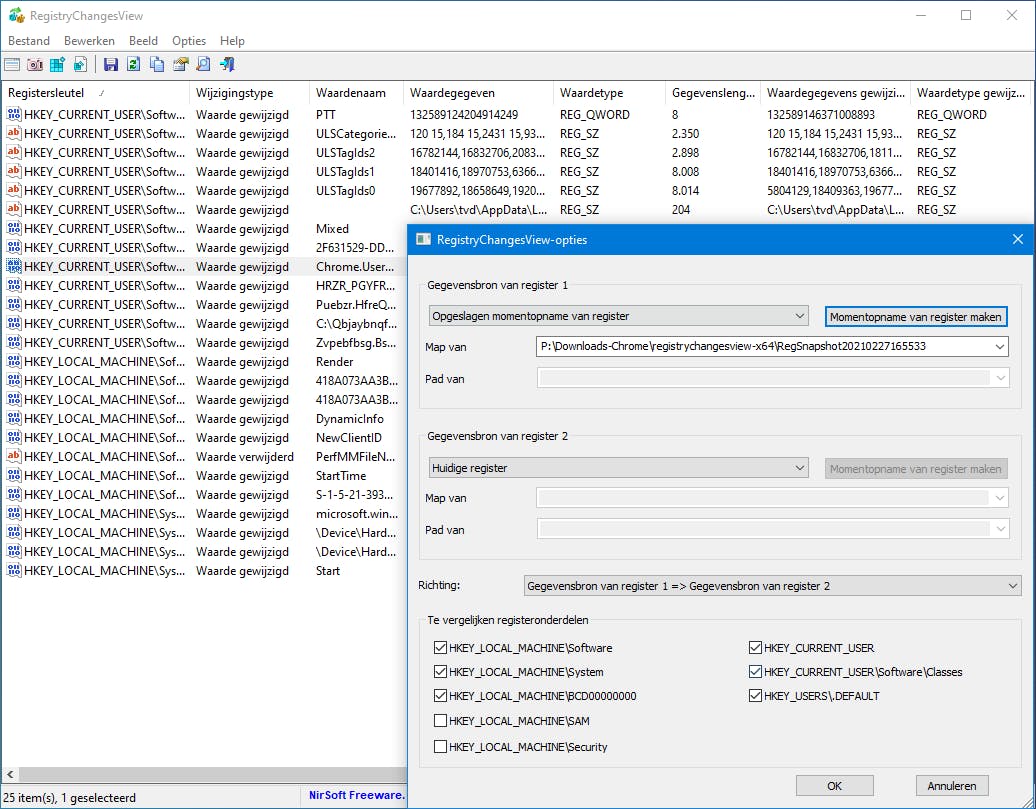Viewport: 1036px width, 809px height.
Task: Expand the 'Huidige register' data source dropdown
Action: tap(617, 467)
